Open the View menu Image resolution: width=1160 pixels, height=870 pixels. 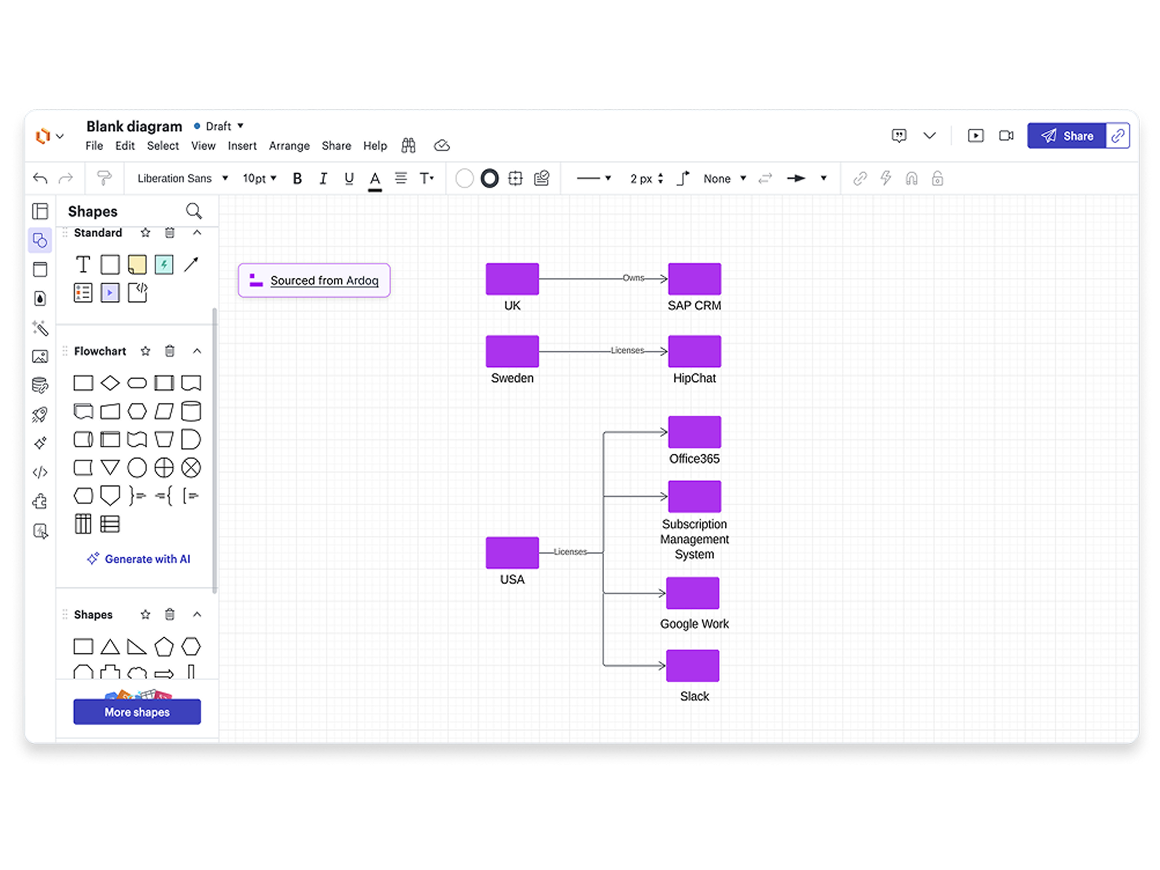pyautogui.click(x=203, y=146)
